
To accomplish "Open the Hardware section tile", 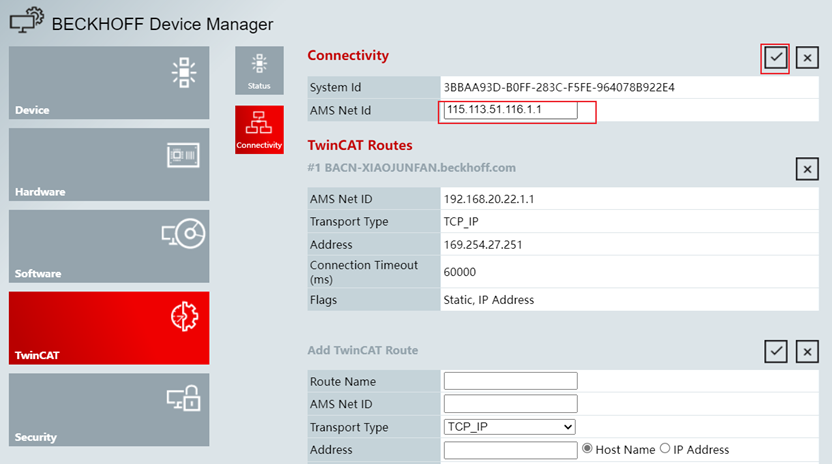I will (109, 164).
